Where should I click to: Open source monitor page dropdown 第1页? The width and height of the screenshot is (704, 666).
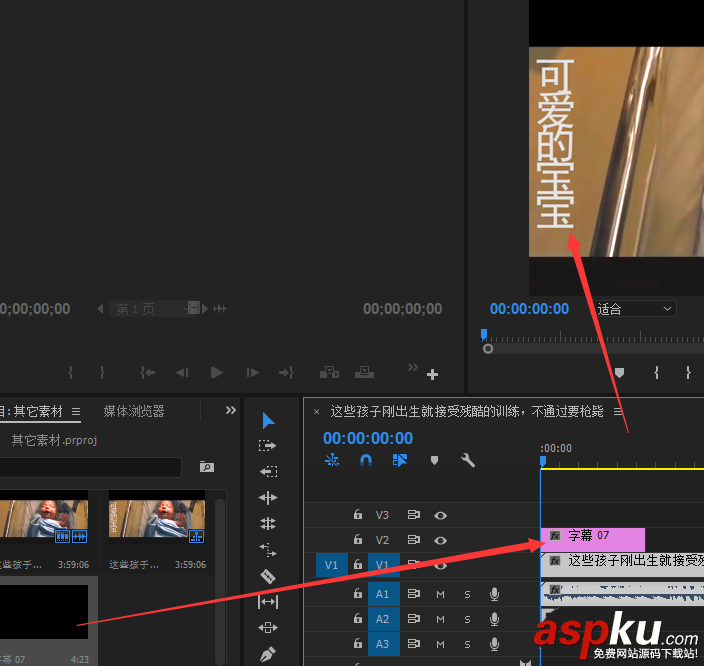[x=154, y=309]
